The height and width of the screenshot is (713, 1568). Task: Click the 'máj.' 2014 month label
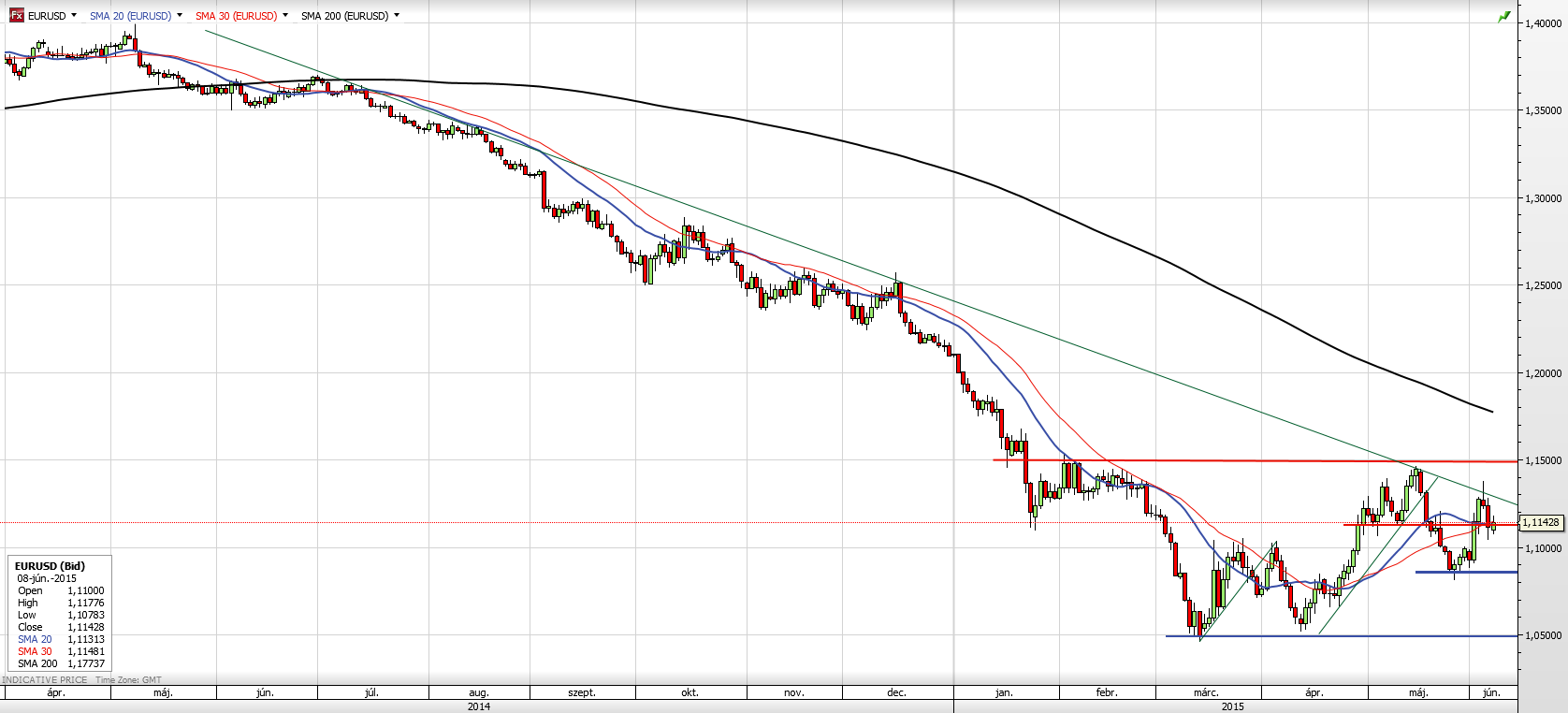(x=163, y=692)
